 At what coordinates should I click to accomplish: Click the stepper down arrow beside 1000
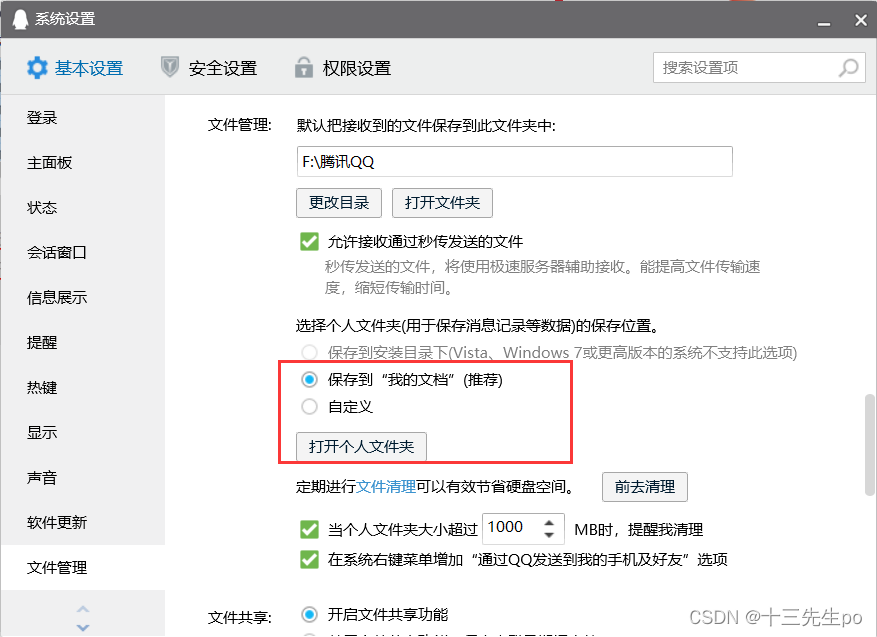548,534
